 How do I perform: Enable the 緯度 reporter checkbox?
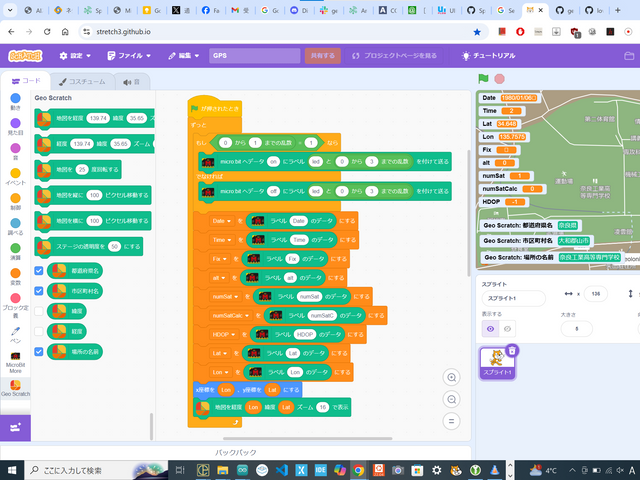click(39, 311)
